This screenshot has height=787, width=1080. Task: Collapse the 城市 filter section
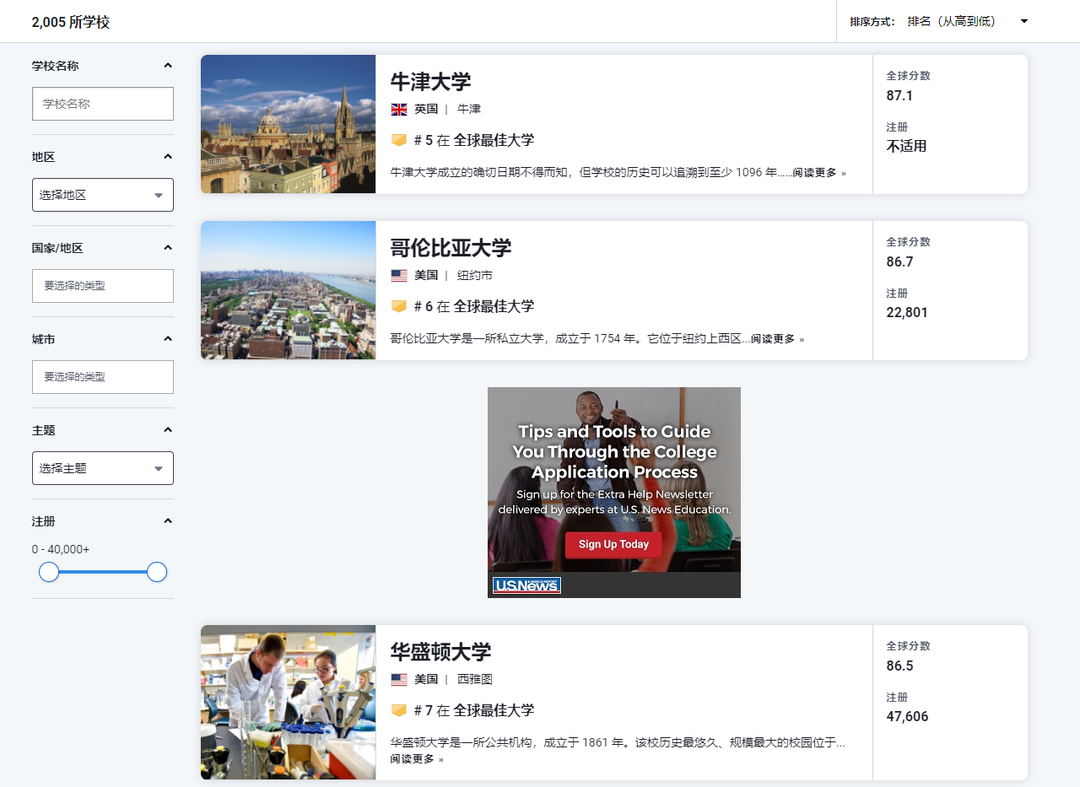pyautogui.click(x=167, y=339)
